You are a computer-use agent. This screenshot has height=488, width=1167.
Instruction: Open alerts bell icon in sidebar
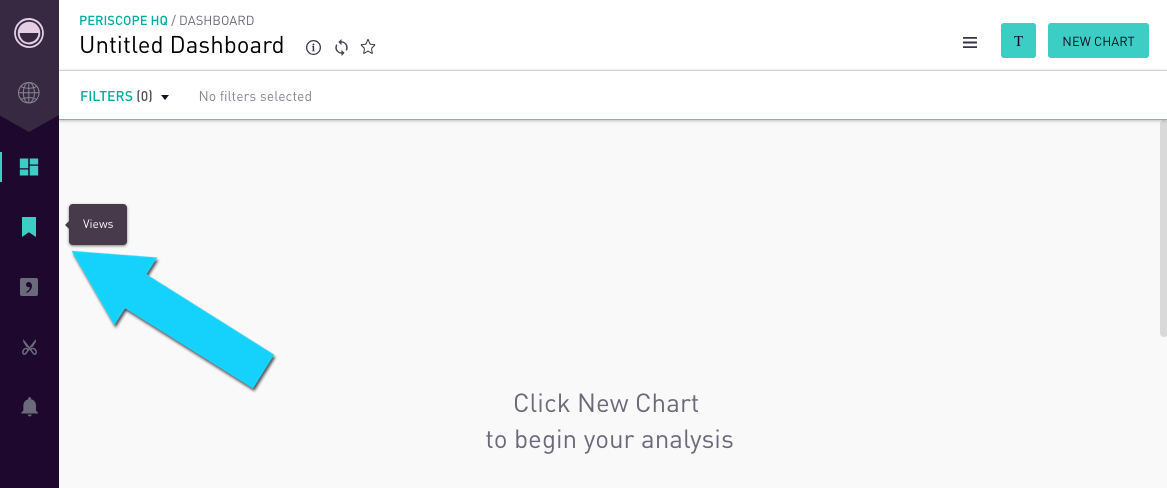point(29,406)
